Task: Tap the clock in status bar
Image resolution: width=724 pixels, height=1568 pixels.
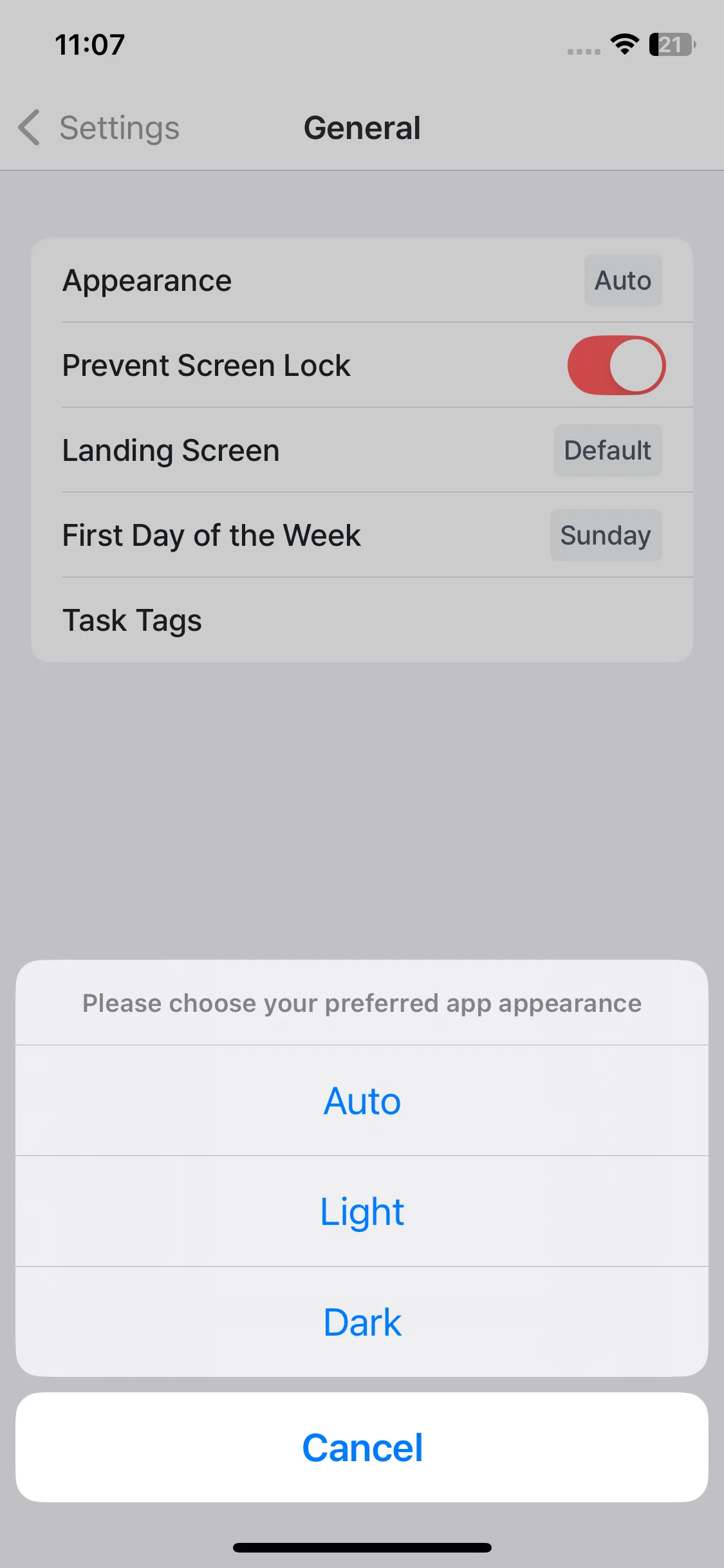Action: (90, 44)
